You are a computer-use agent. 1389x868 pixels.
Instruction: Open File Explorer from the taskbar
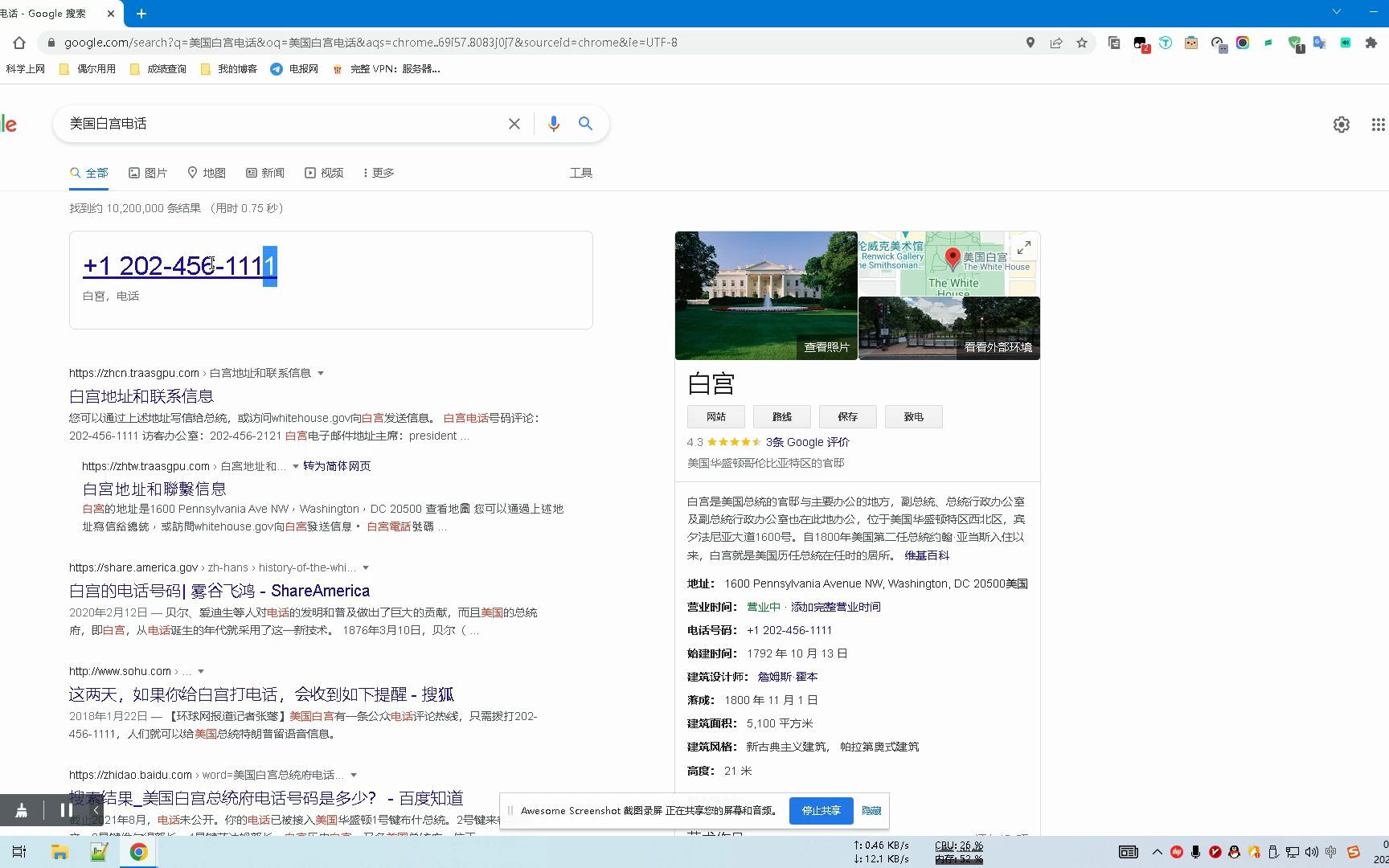pyautogui.click(x=59, y=852)
